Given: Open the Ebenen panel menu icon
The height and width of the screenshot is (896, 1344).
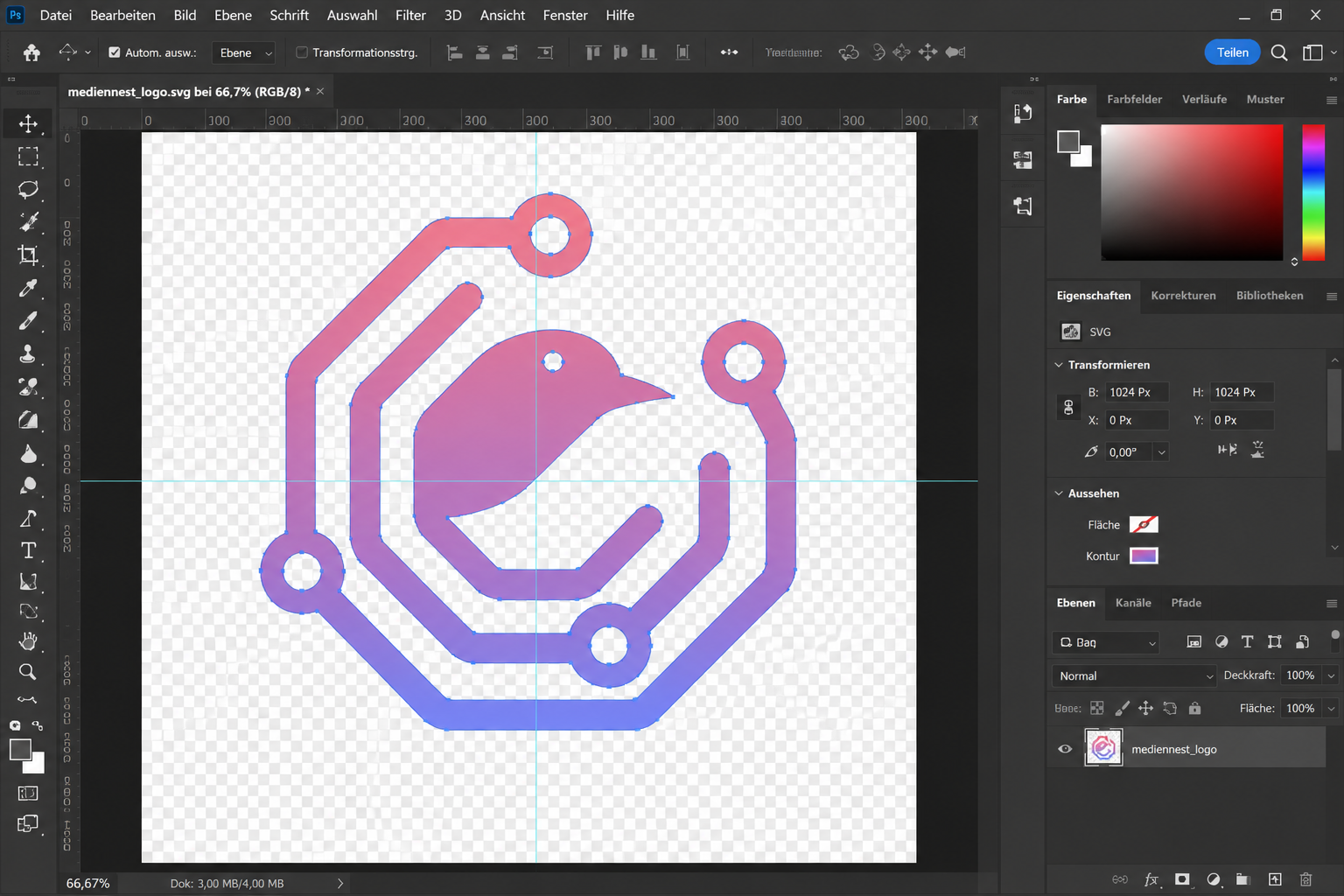Looking at the screenshot, I should tap(1331, 603).
